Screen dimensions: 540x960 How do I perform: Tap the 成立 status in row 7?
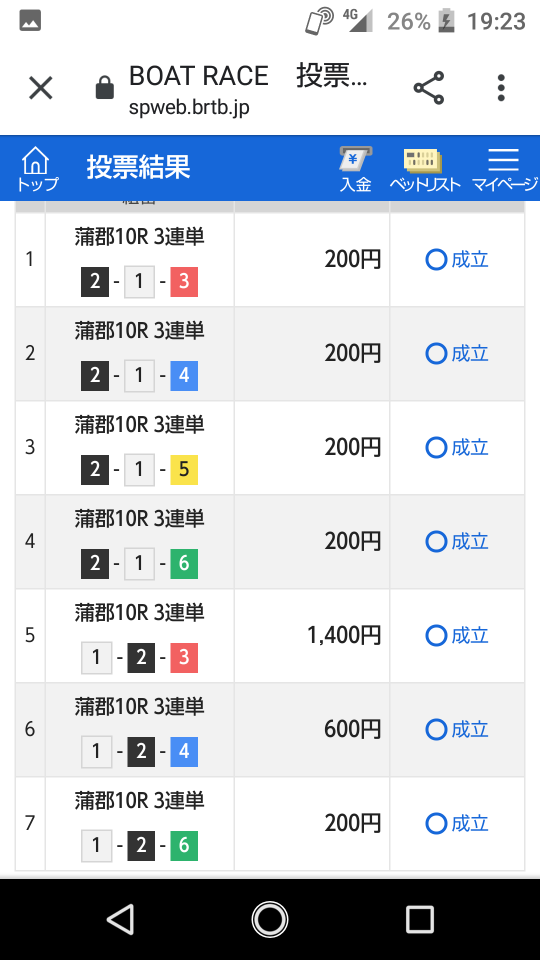[457, 823]
